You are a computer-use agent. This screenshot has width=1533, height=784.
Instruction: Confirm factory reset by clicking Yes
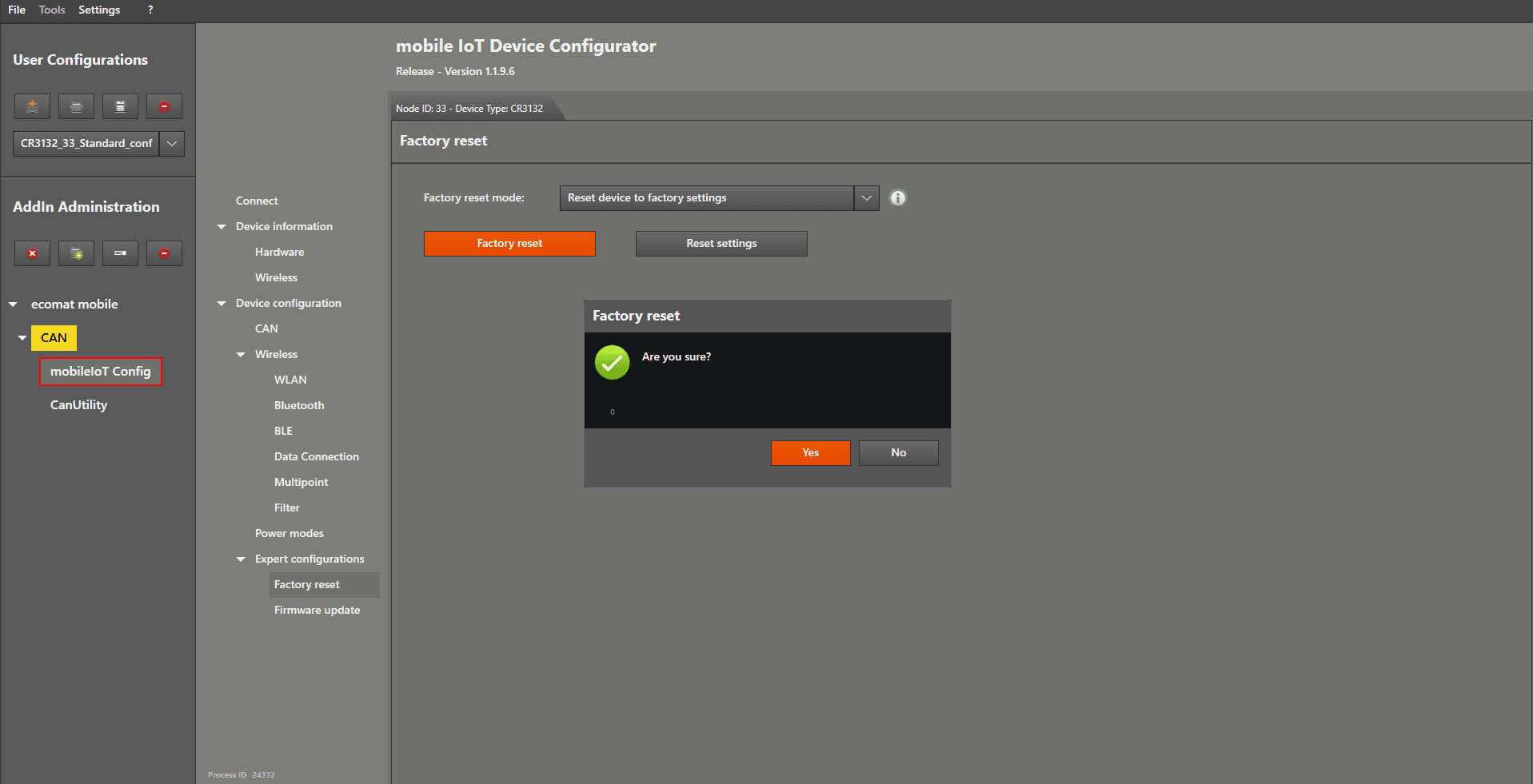(810, 453)
